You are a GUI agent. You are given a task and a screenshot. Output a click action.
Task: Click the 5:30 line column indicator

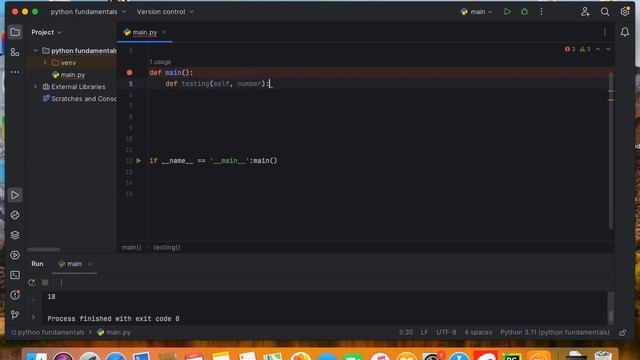point(406,333)
